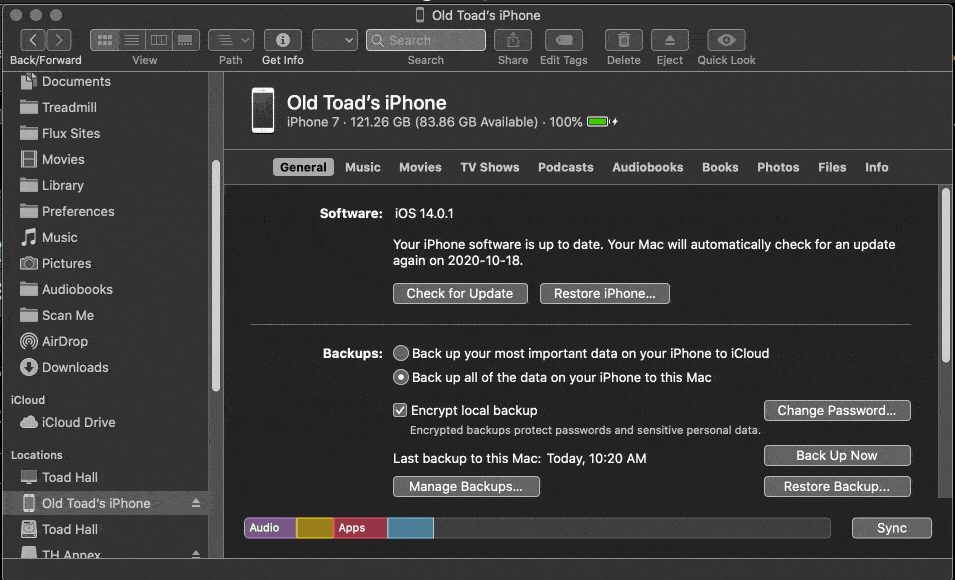Click the iPhone device image
The height and width of the screenshot is (580, 955).
click(263, 110)
